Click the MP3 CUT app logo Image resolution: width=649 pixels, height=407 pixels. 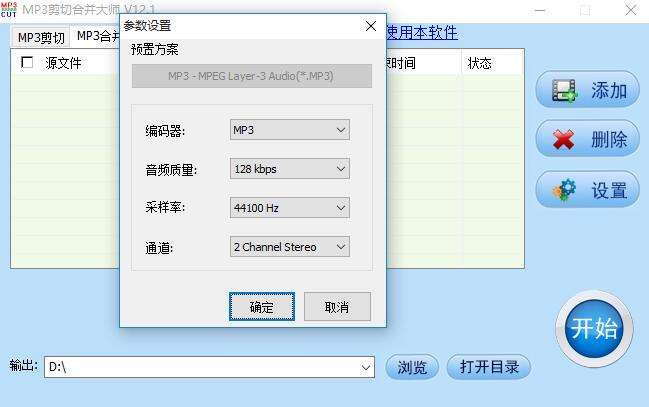click(x=9, y=9)
